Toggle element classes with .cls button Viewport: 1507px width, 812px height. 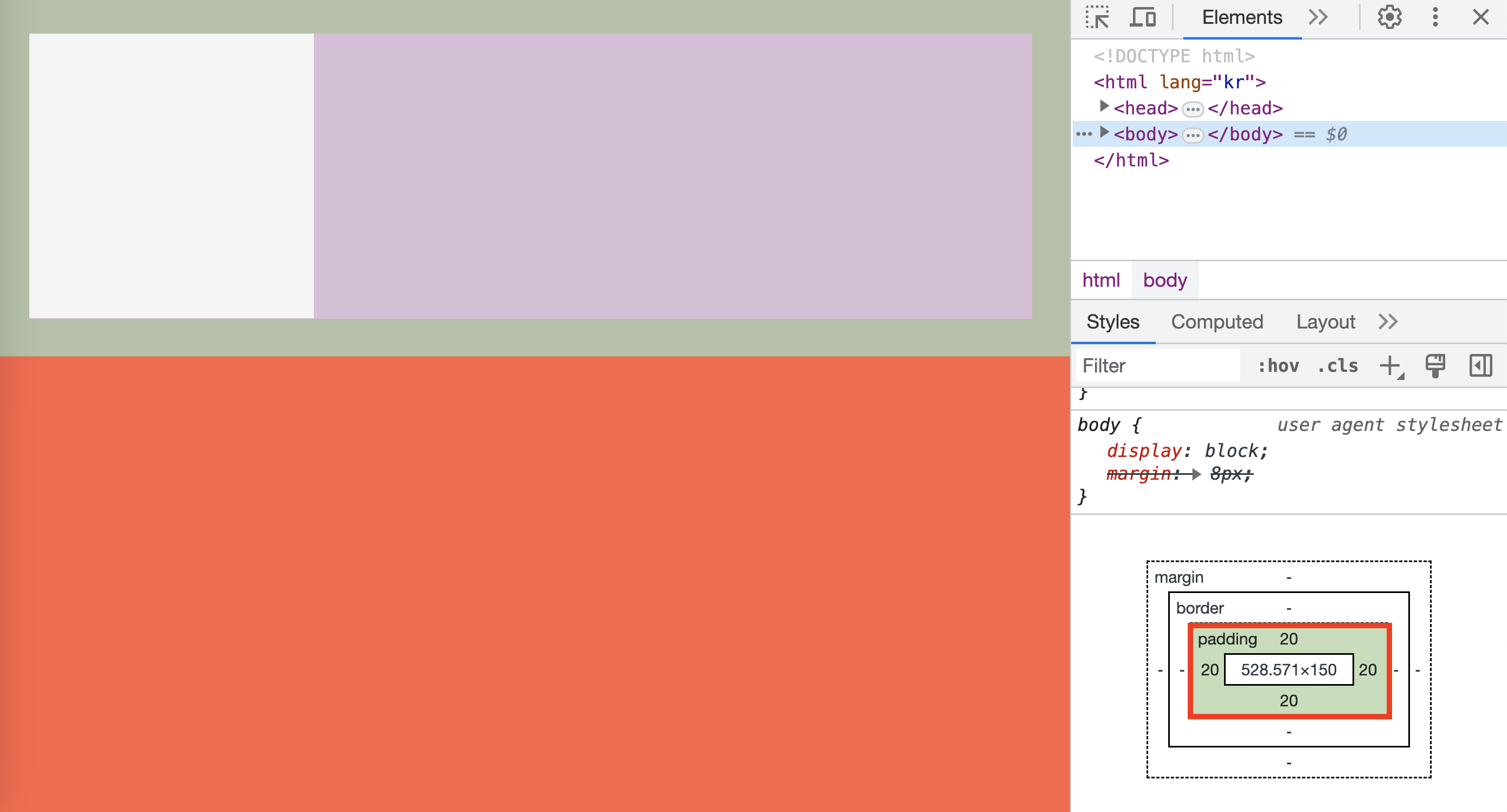(1337, 366)
